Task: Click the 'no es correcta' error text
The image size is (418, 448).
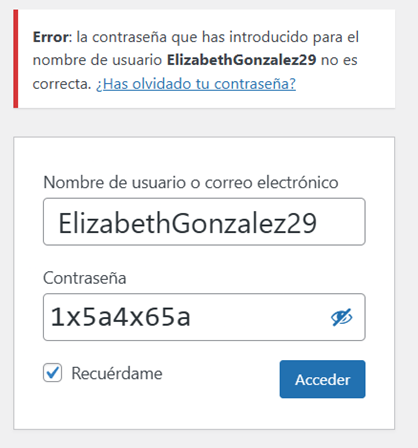Action: point(195,72)
